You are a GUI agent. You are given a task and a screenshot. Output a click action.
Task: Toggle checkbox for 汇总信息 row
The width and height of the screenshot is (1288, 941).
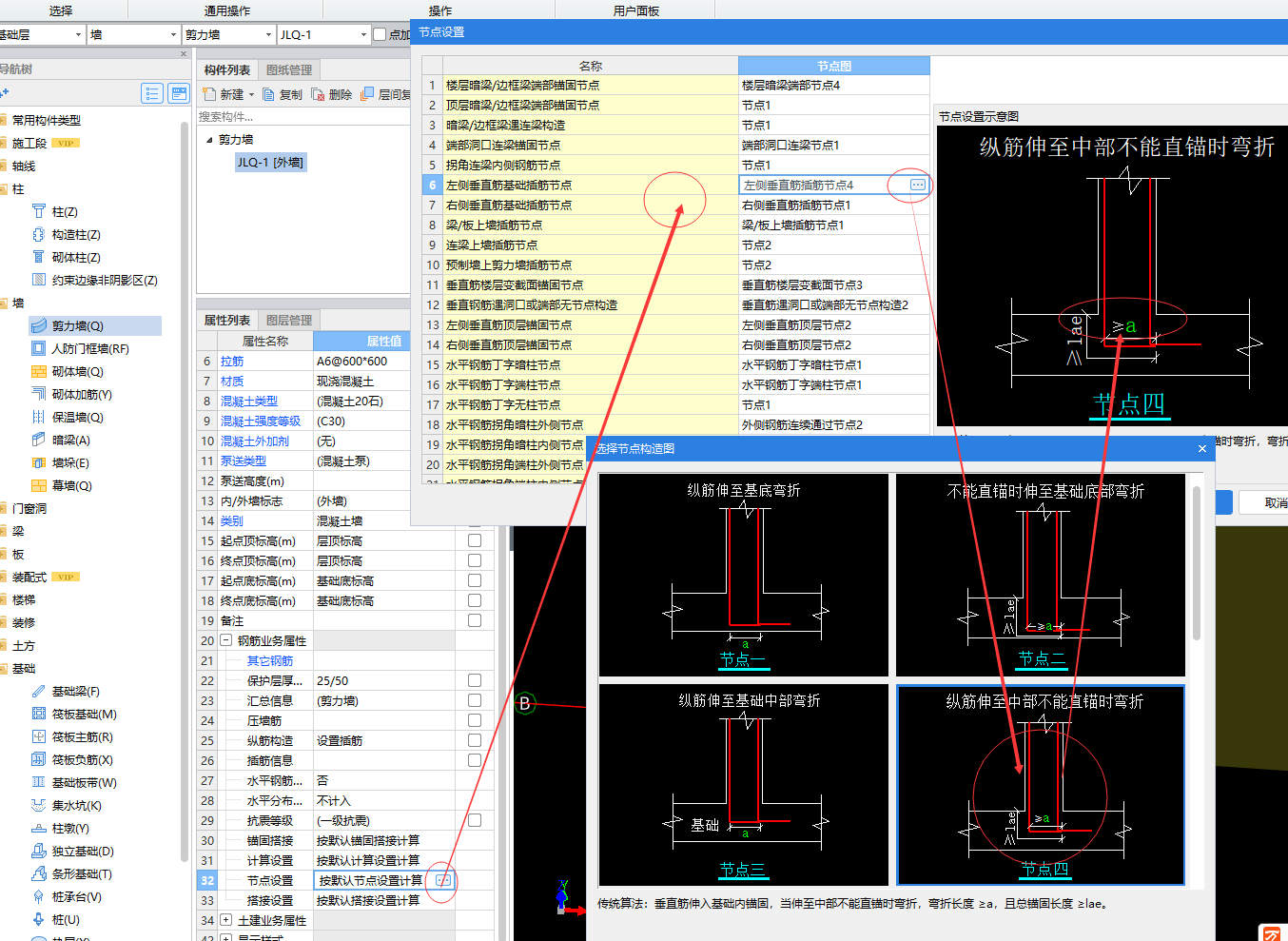(475, 700)
